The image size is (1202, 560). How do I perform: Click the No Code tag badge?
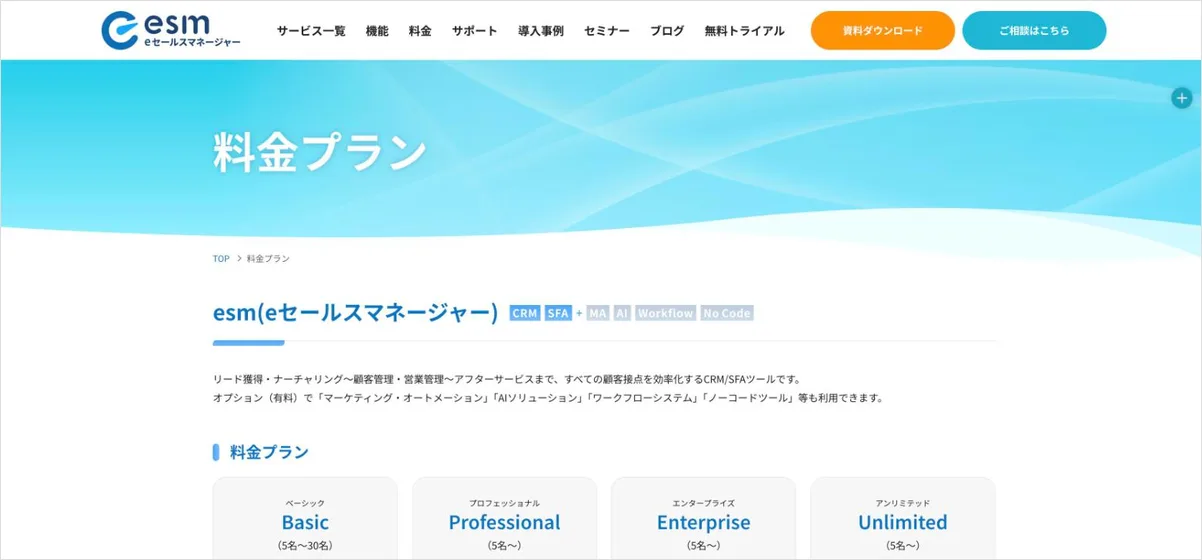[726, 313]
